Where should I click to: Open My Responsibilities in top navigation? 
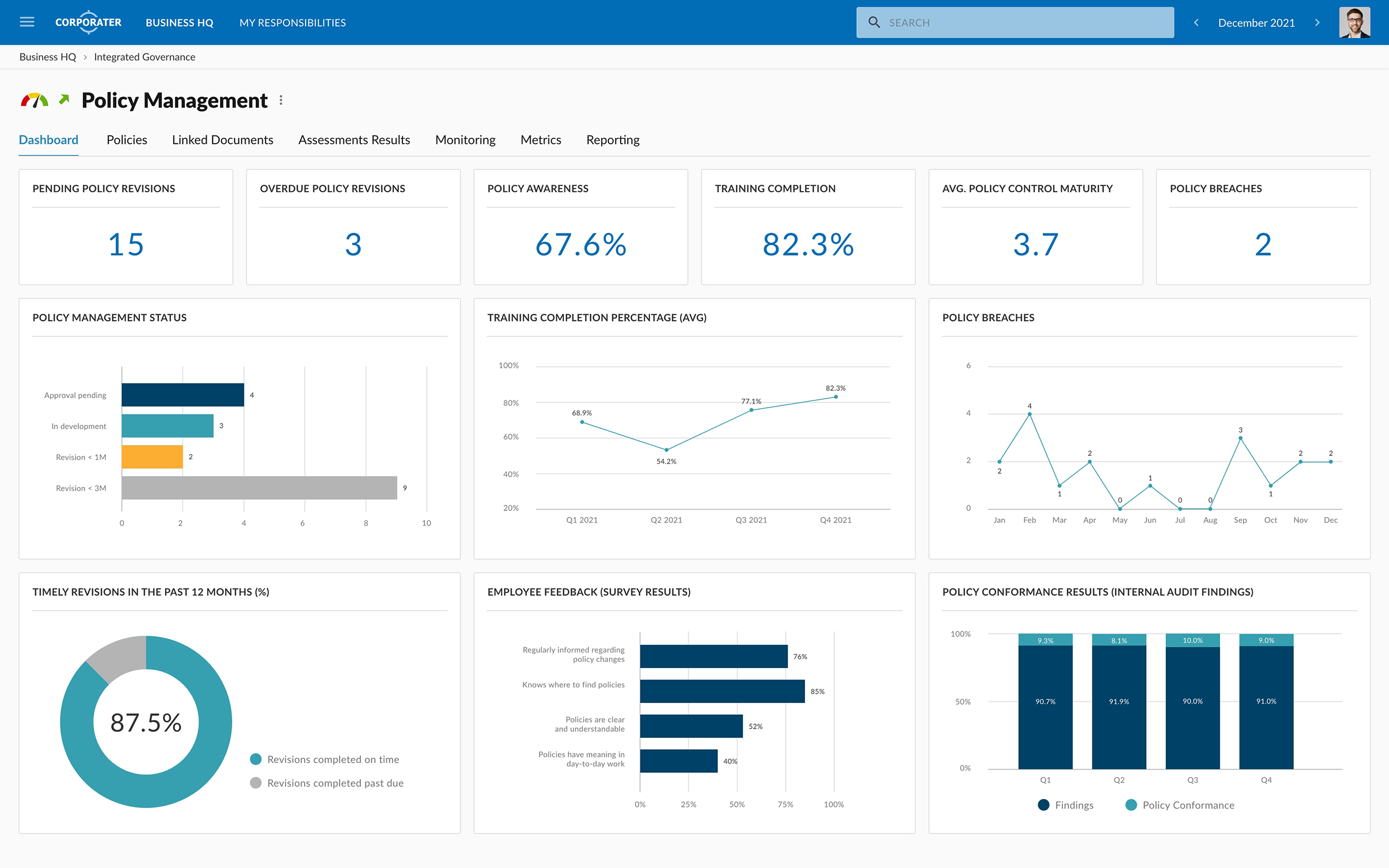292,22
